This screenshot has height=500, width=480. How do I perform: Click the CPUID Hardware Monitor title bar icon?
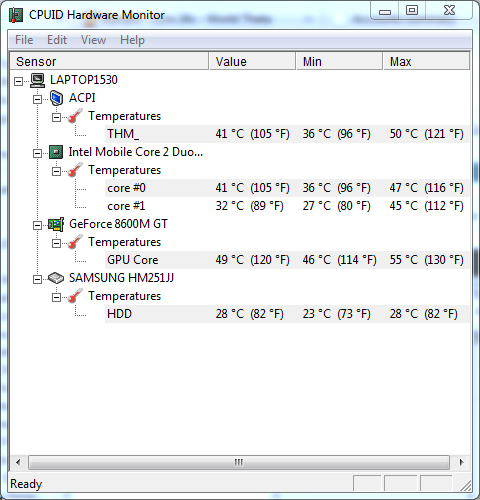point(16,15)
